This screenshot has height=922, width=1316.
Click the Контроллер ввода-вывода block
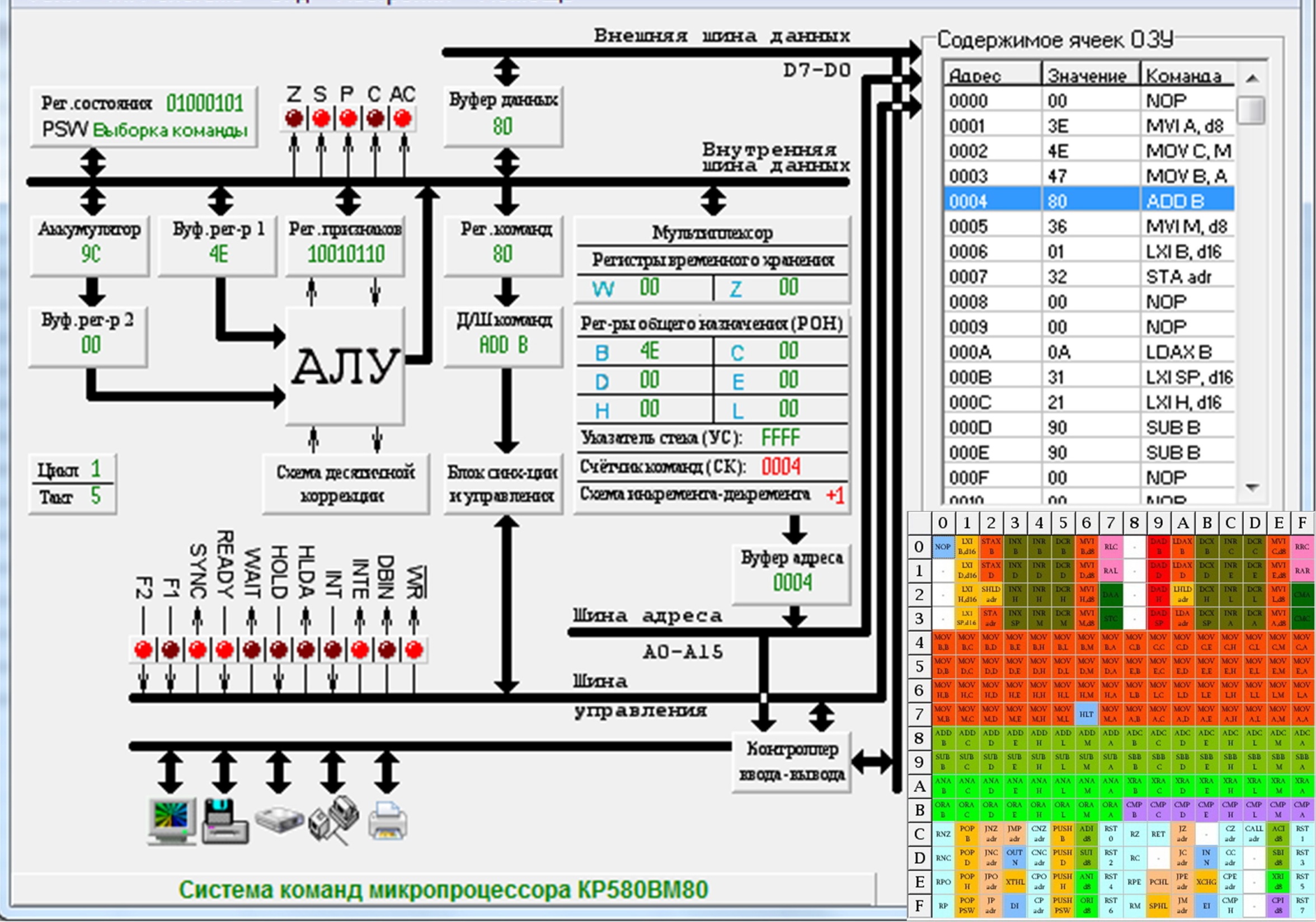click(792, 762)
